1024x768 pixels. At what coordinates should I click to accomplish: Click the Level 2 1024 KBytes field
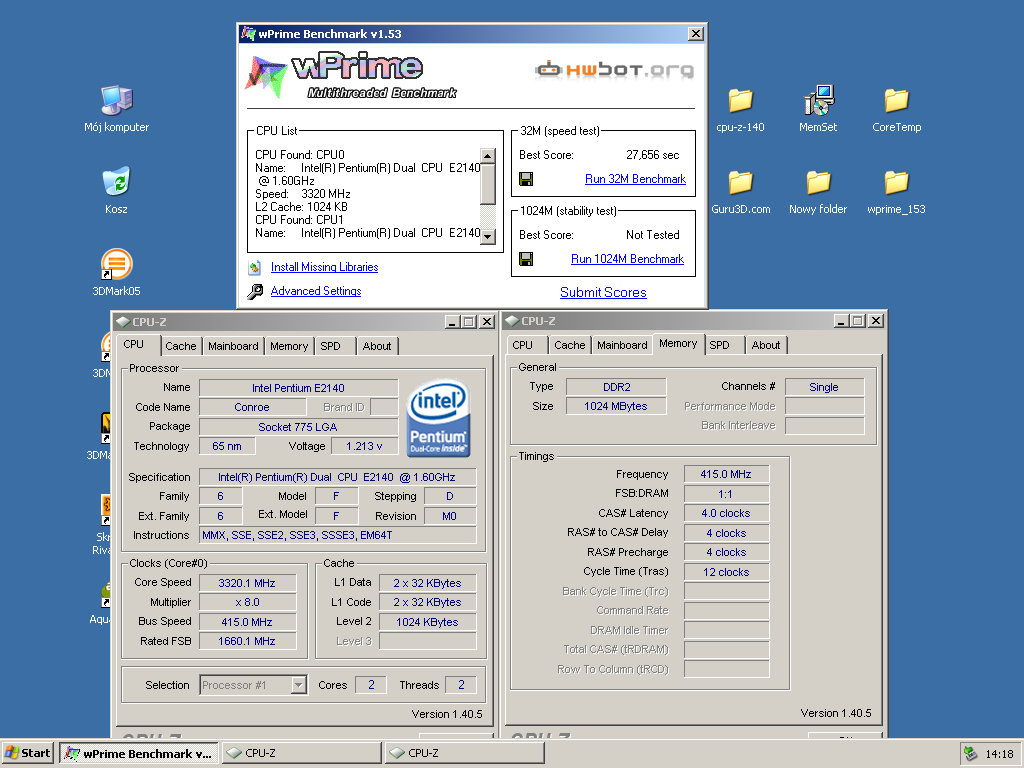click(x=427, y=622)
